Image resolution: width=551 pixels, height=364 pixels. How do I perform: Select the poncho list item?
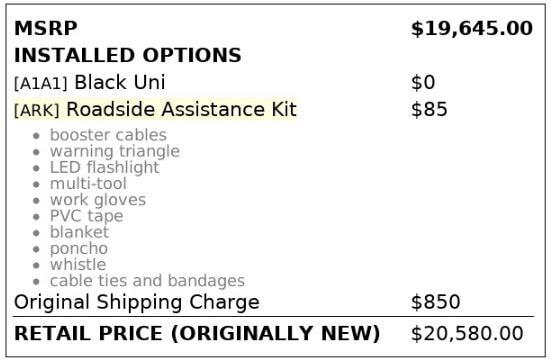(x=79, y=249)
